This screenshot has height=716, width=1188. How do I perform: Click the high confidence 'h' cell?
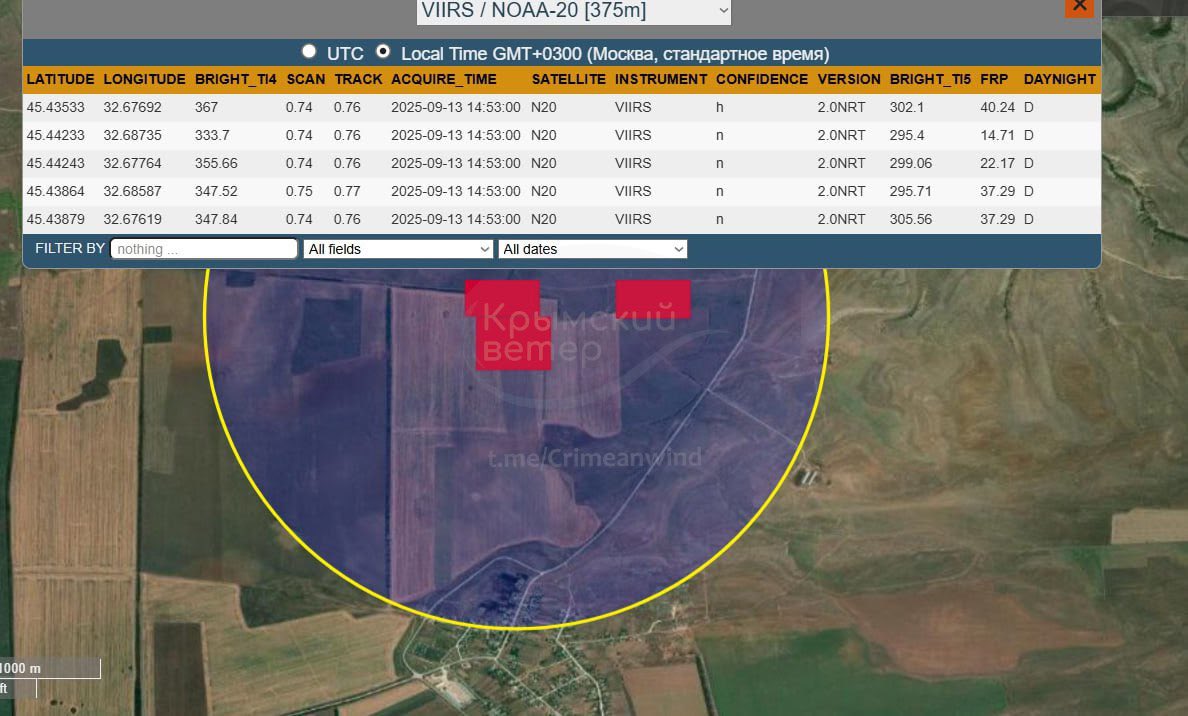(x=719, y=107)
